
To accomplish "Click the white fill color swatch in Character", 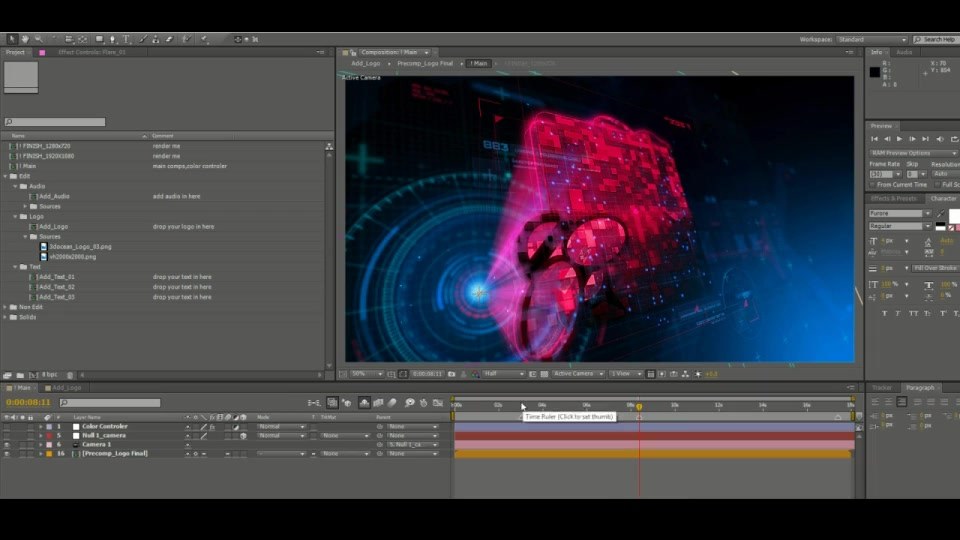I will [955, 216].
